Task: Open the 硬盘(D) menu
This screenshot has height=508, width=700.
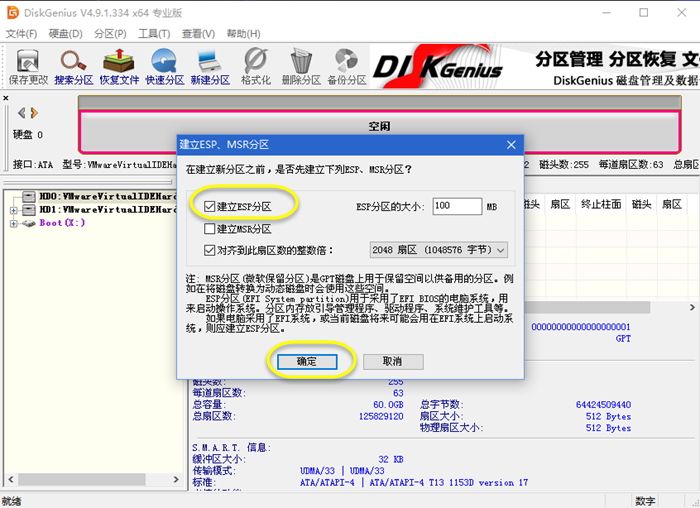Action: click(65, 34)
